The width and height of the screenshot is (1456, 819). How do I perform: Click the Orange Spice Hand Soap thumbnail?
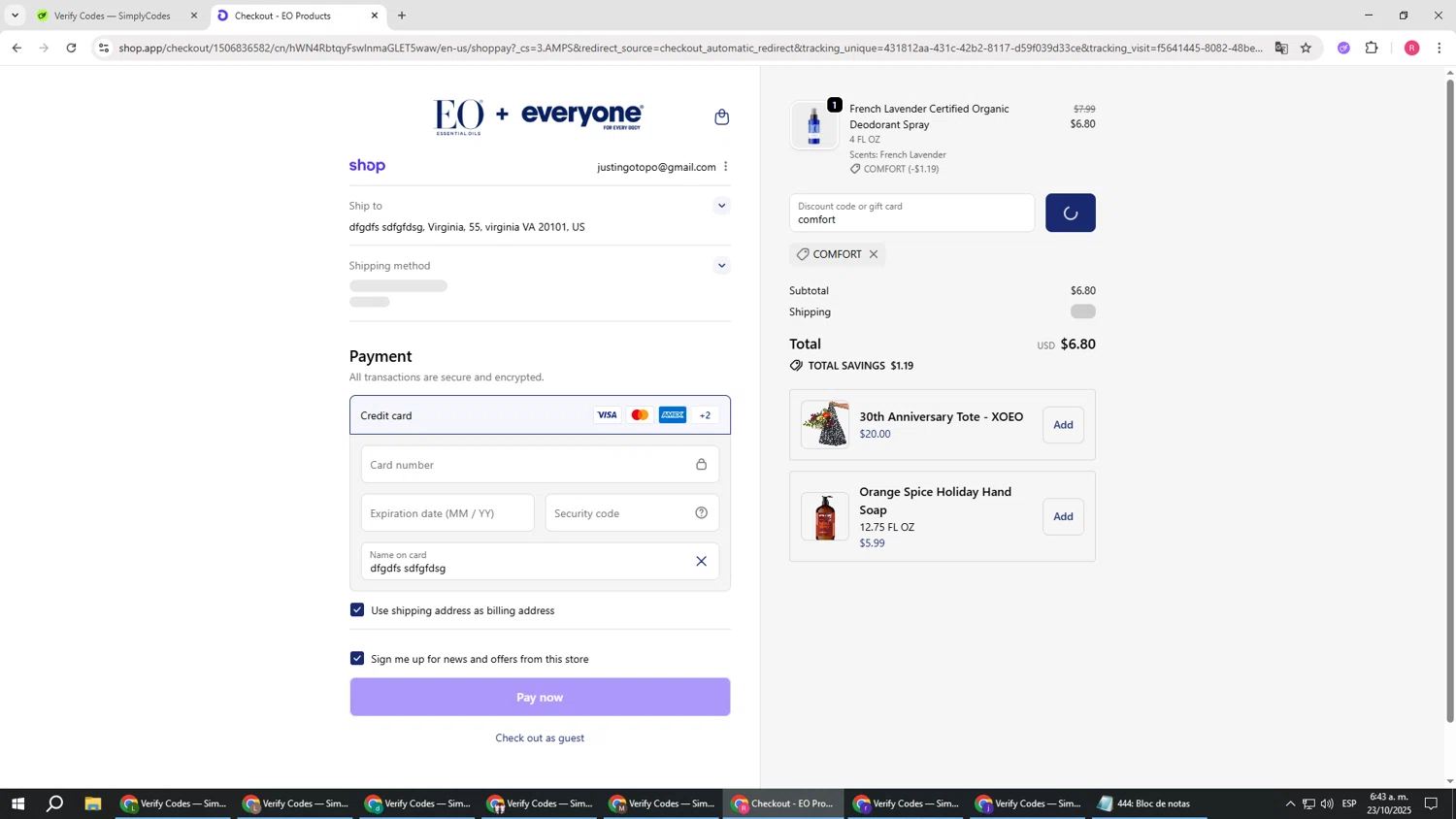[825, 517]
